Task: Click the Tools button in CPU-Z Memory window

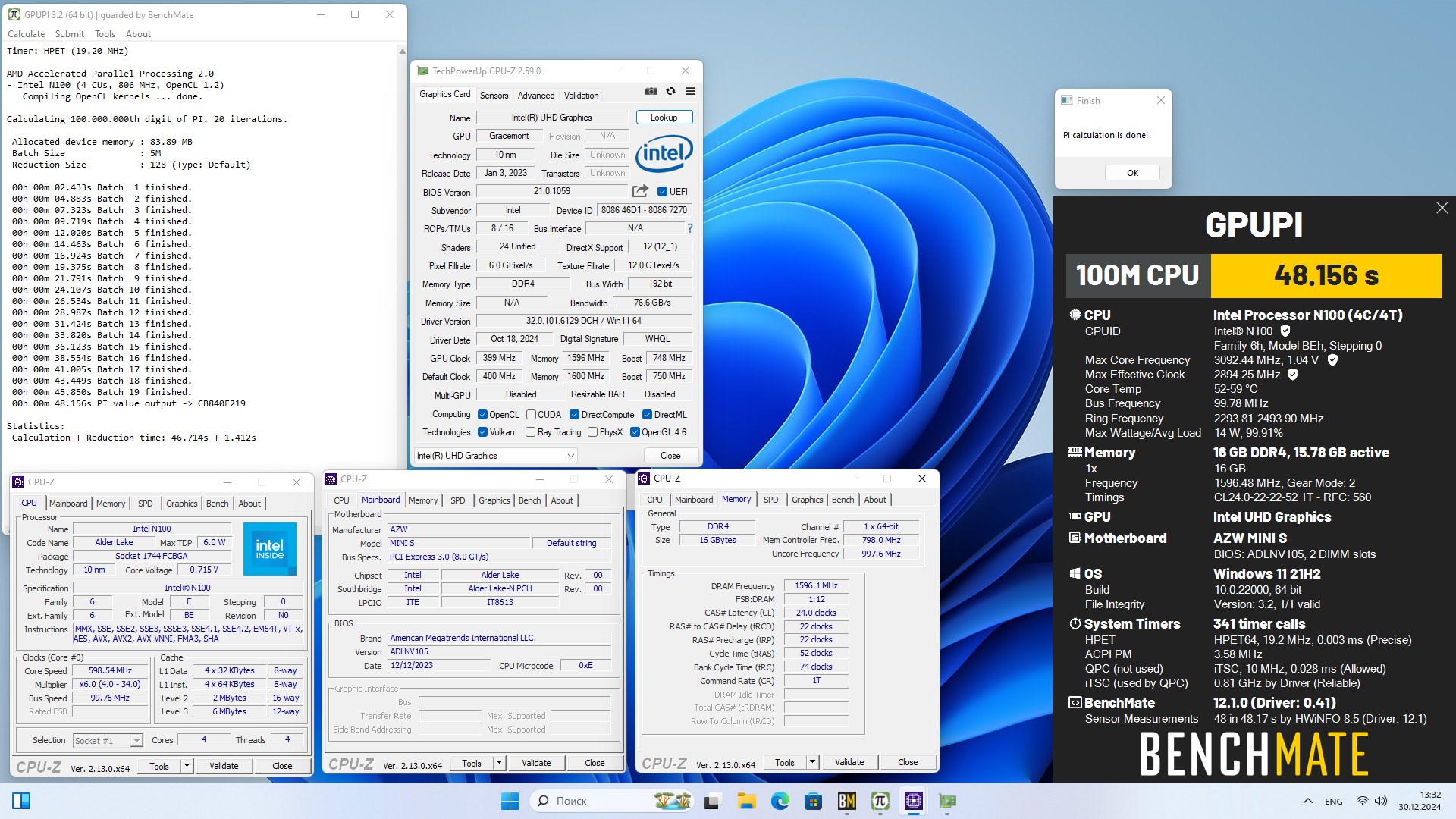Action: pos(785,762)
